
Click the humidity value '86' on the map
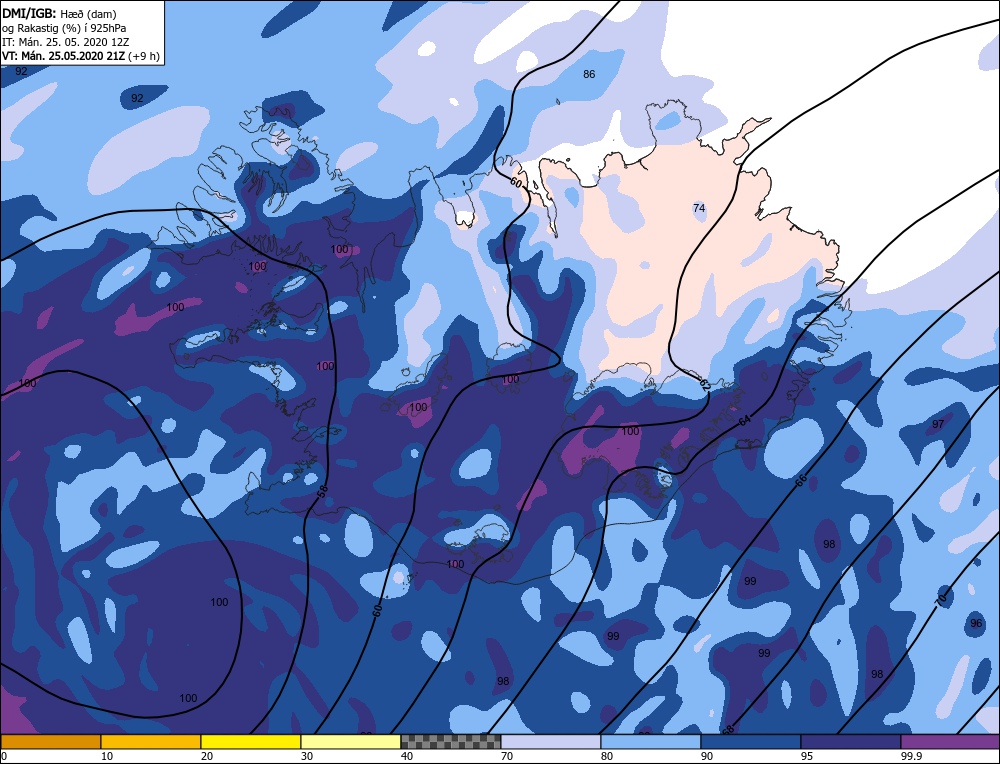[589, 74]
